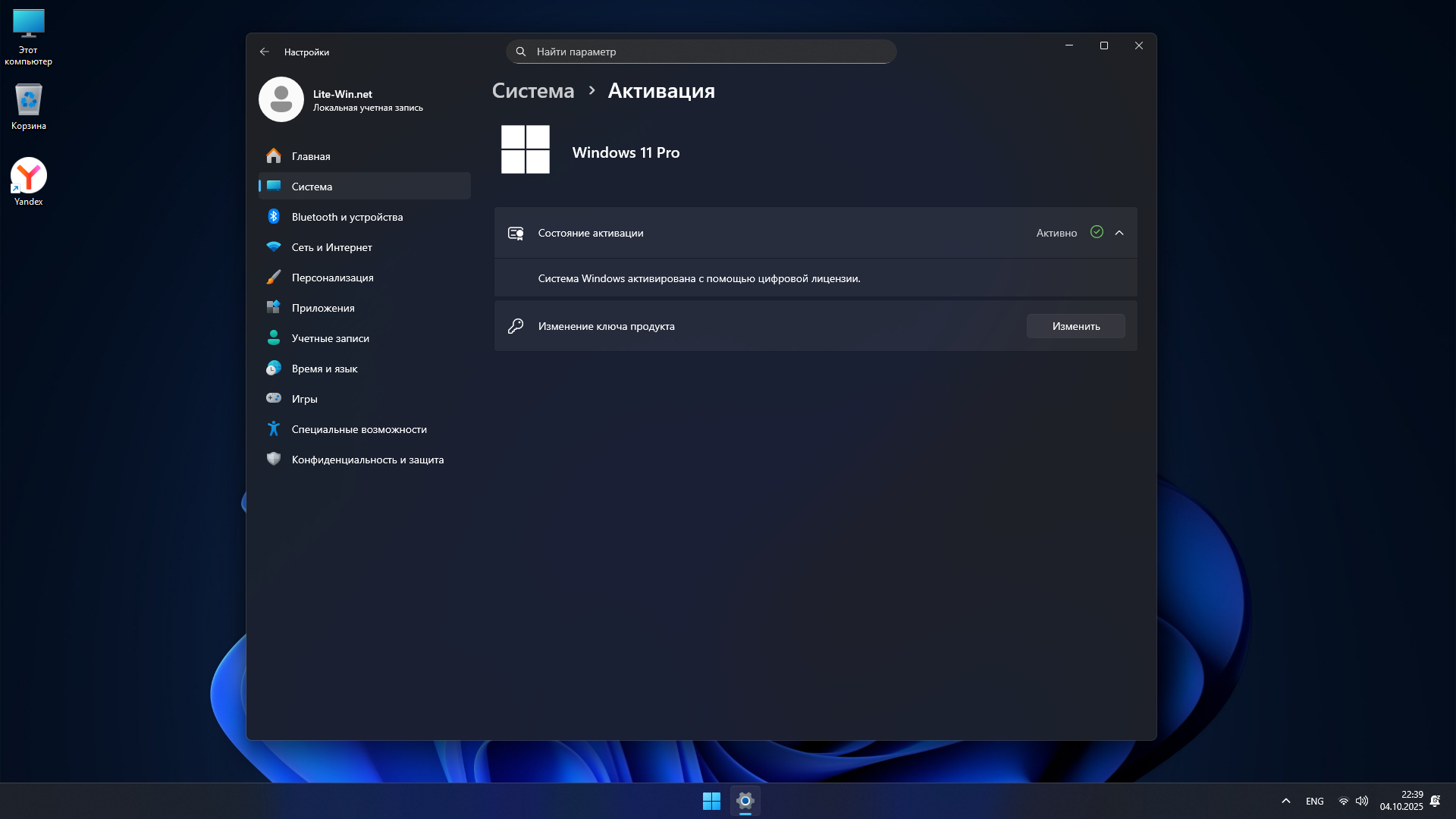
Task: Open the Bluetooth и устройства section
Action: [347, 217]
